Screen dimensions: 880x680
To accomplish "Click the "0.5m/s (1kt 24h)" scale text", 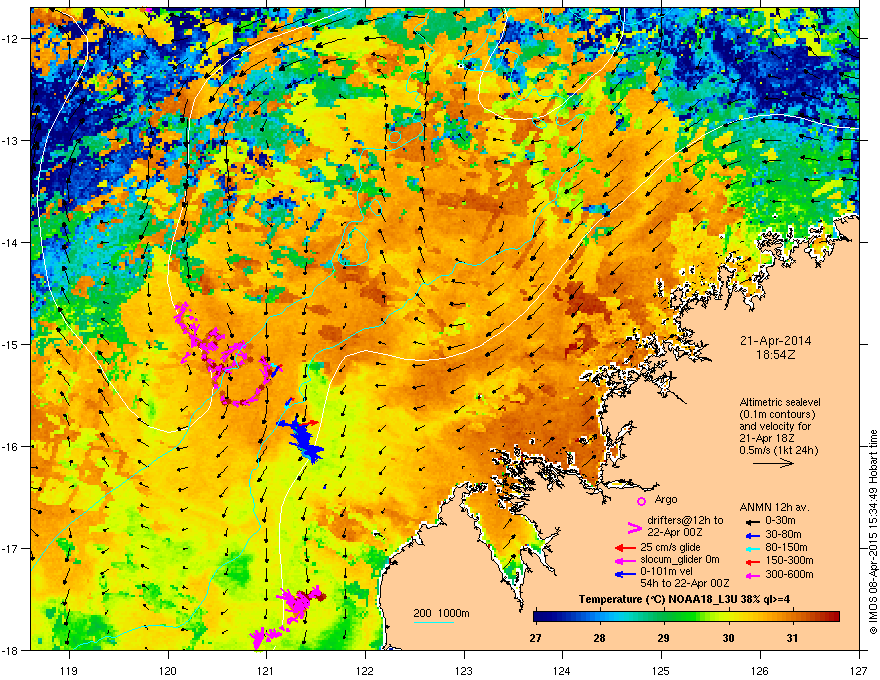I will coord(778,450).
